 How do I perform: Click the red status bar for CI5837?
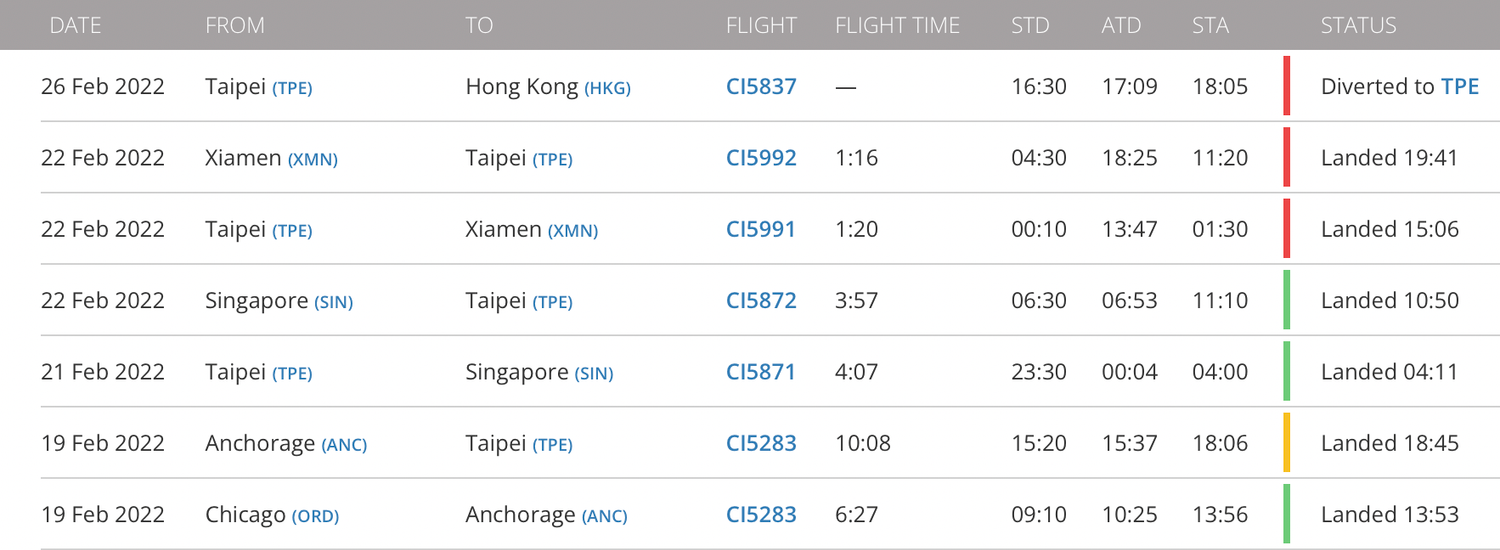1287,86
